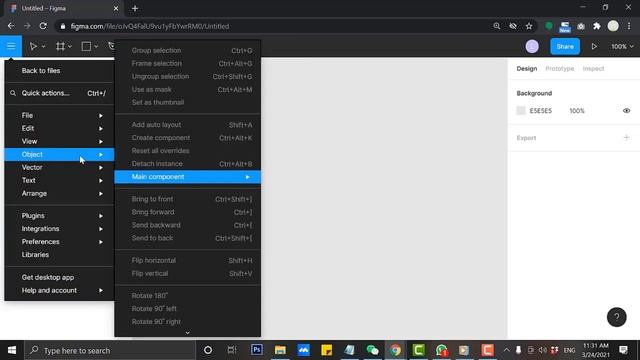Show hidden system tray icons

pos(507,350)
